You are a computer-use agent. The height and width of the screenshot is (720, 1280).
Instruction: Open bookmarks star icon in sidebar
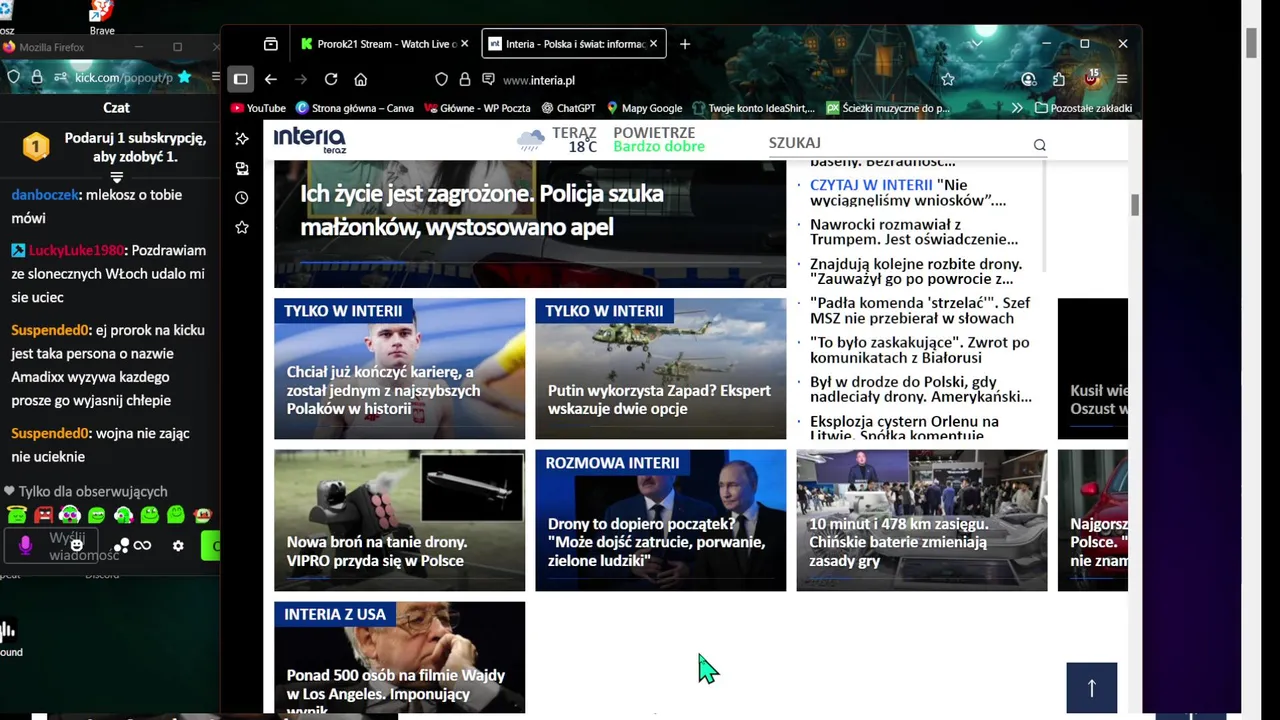242,228
